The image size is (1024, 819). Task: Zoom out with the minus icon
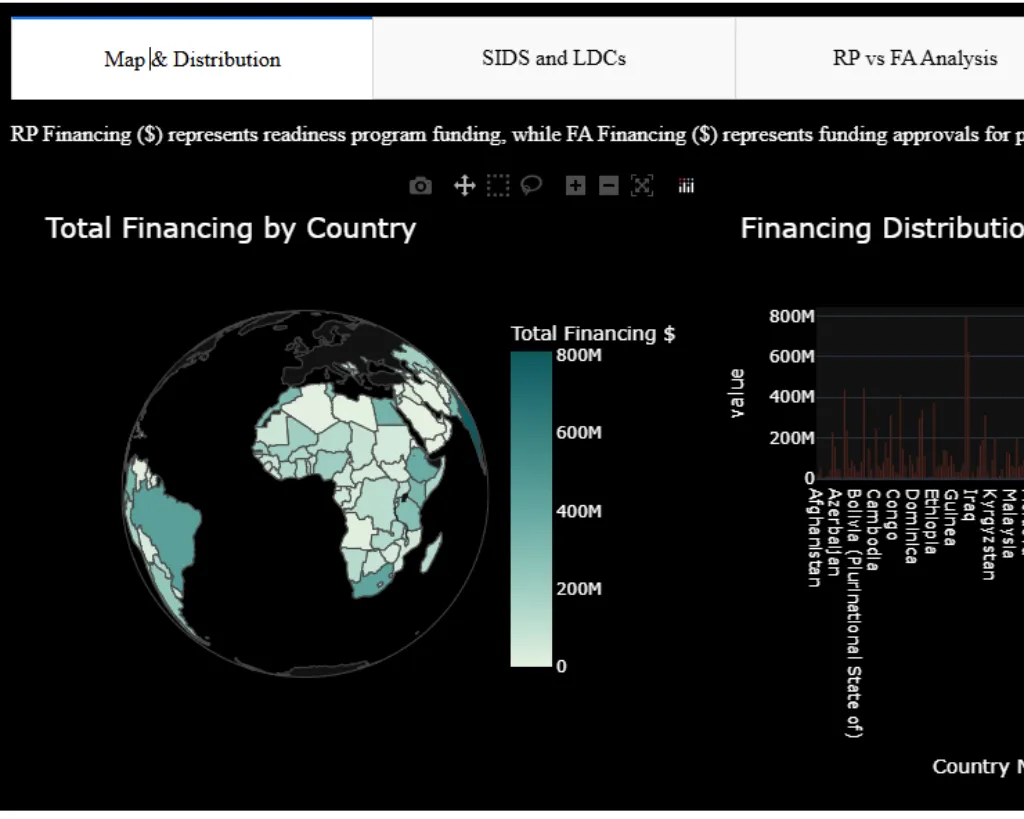click(608, 186)
